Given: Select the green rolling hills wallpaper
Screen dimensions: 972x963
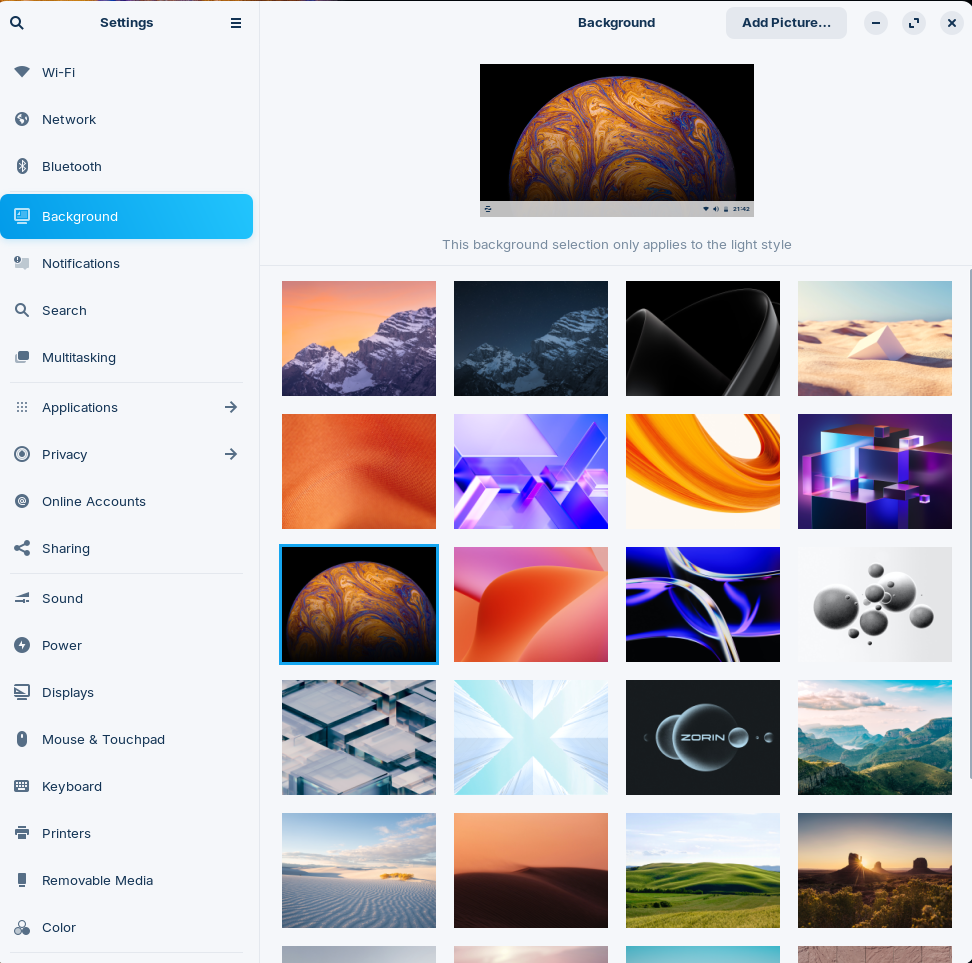Looking at the screenshot, I should (x=703, y=870).
